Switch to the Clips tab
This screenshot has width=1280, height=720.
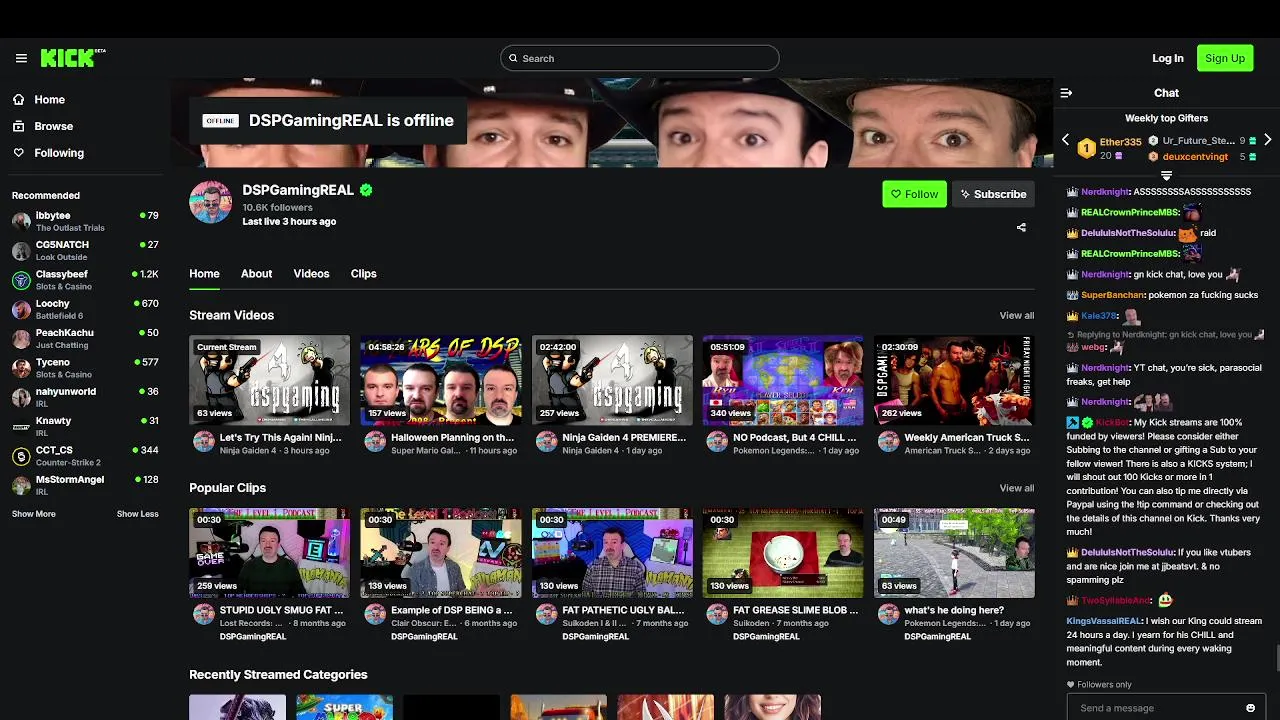click(363, 274)
